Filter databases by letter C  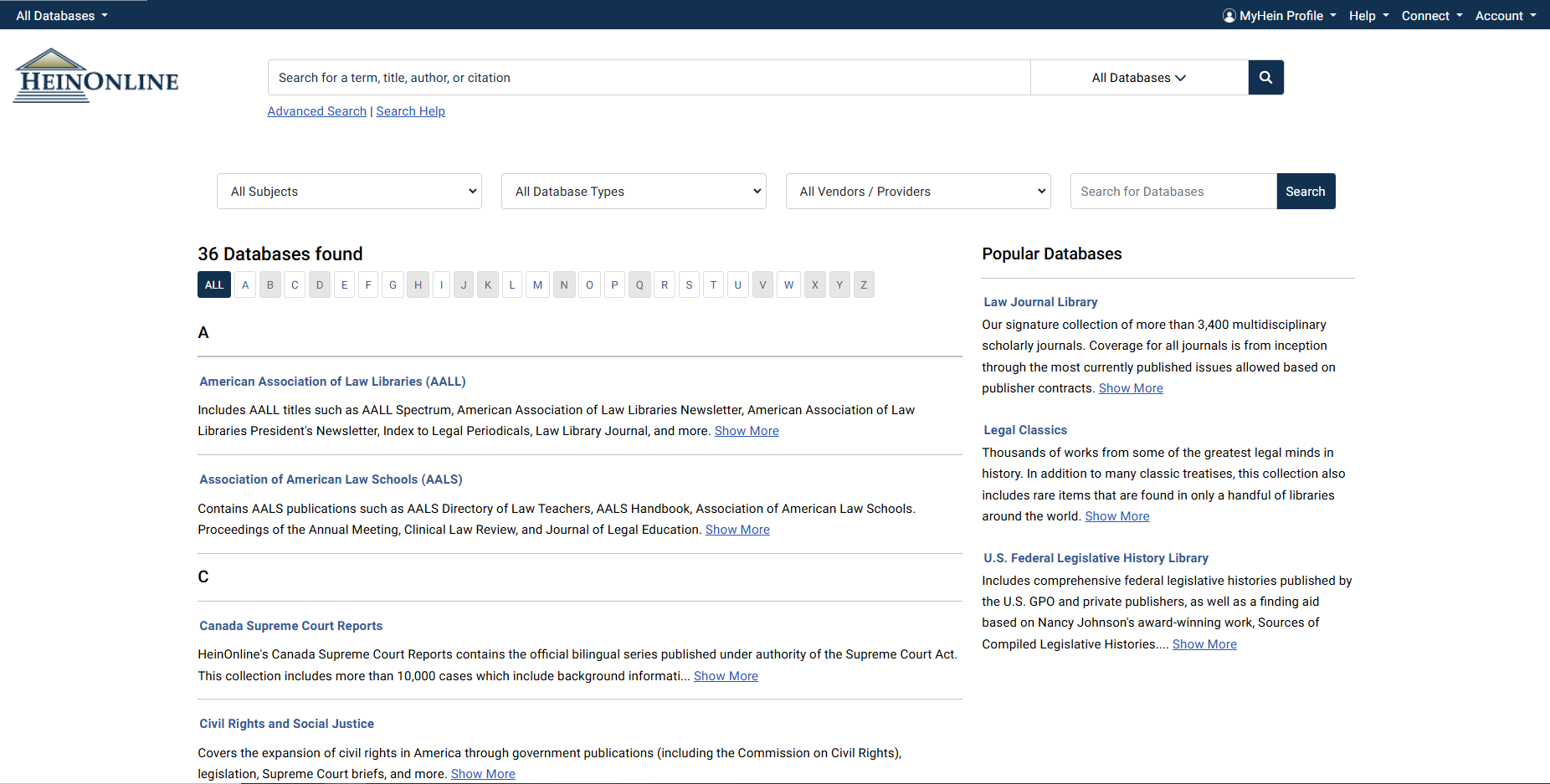tap(295, 285)
